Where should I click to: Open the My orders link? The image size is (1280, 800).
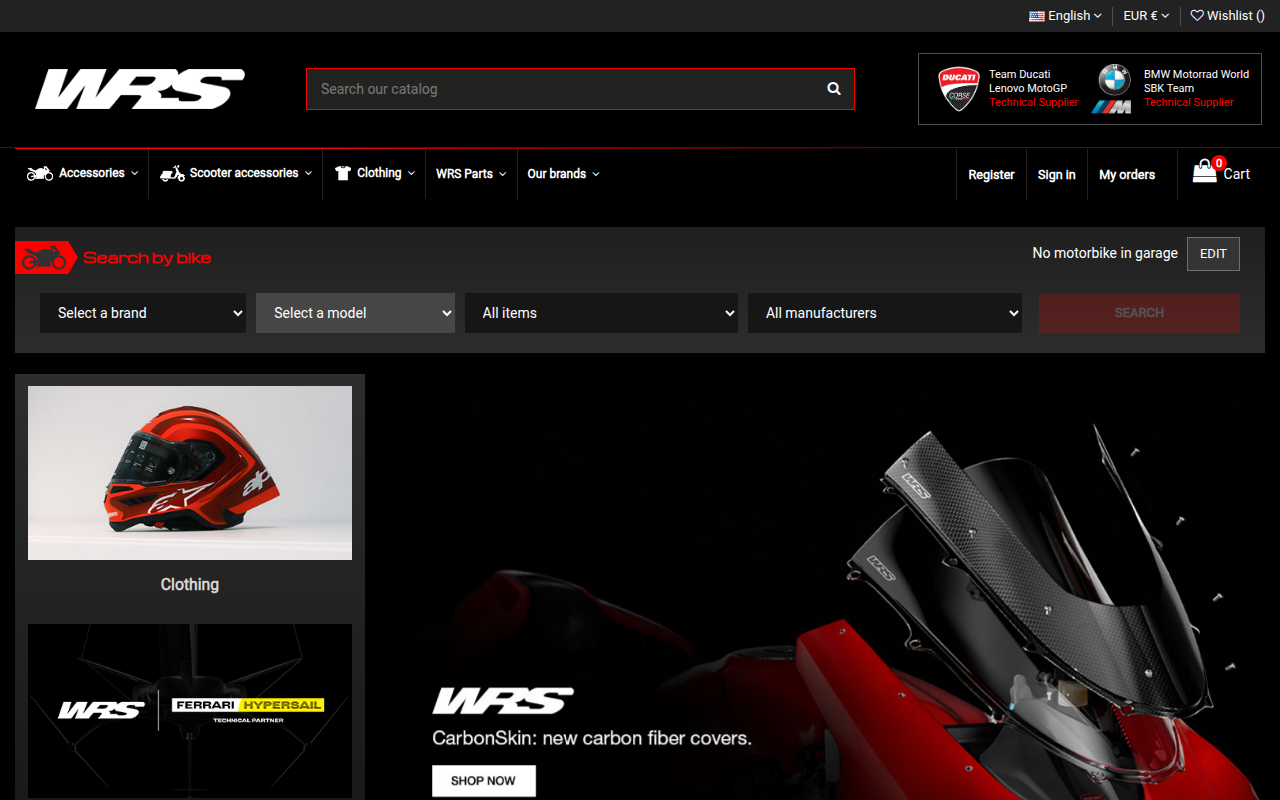(1127, 175)
